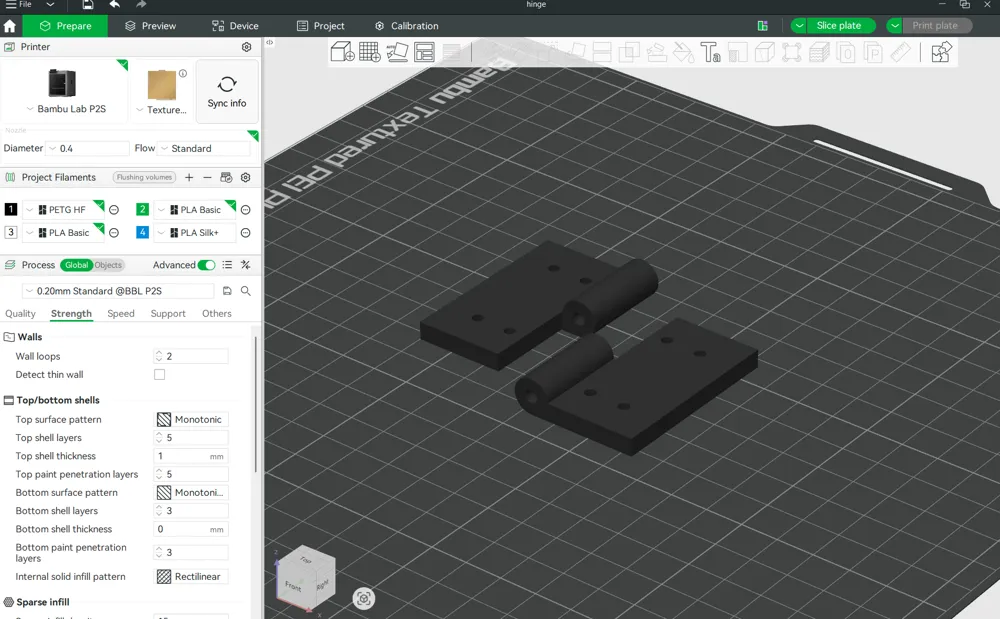Open the nozzle Diameter 0.4 dropdown

(x=88, y=149)
